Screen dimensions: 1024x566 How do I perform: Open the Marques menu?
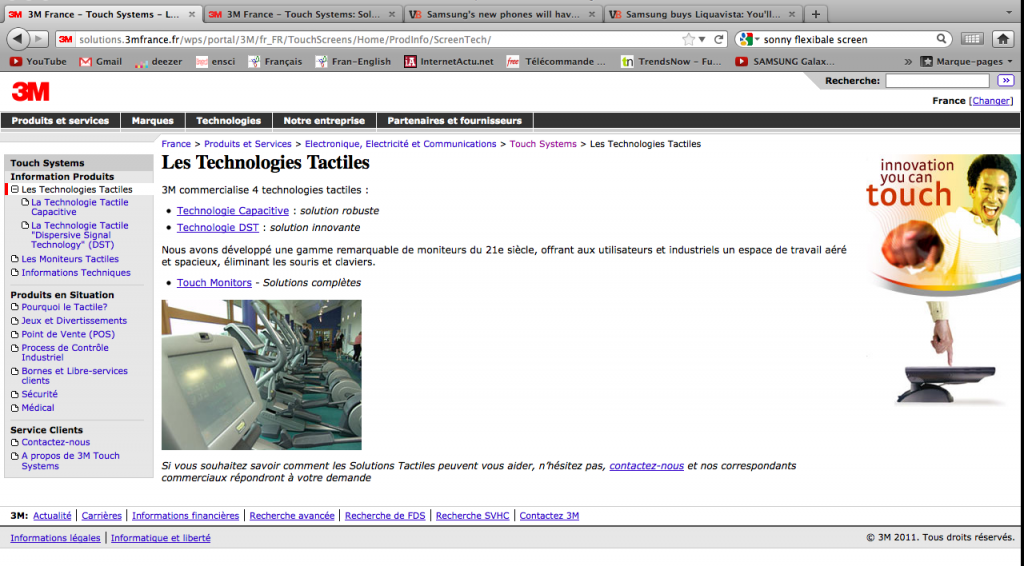[x=153, y=121]
